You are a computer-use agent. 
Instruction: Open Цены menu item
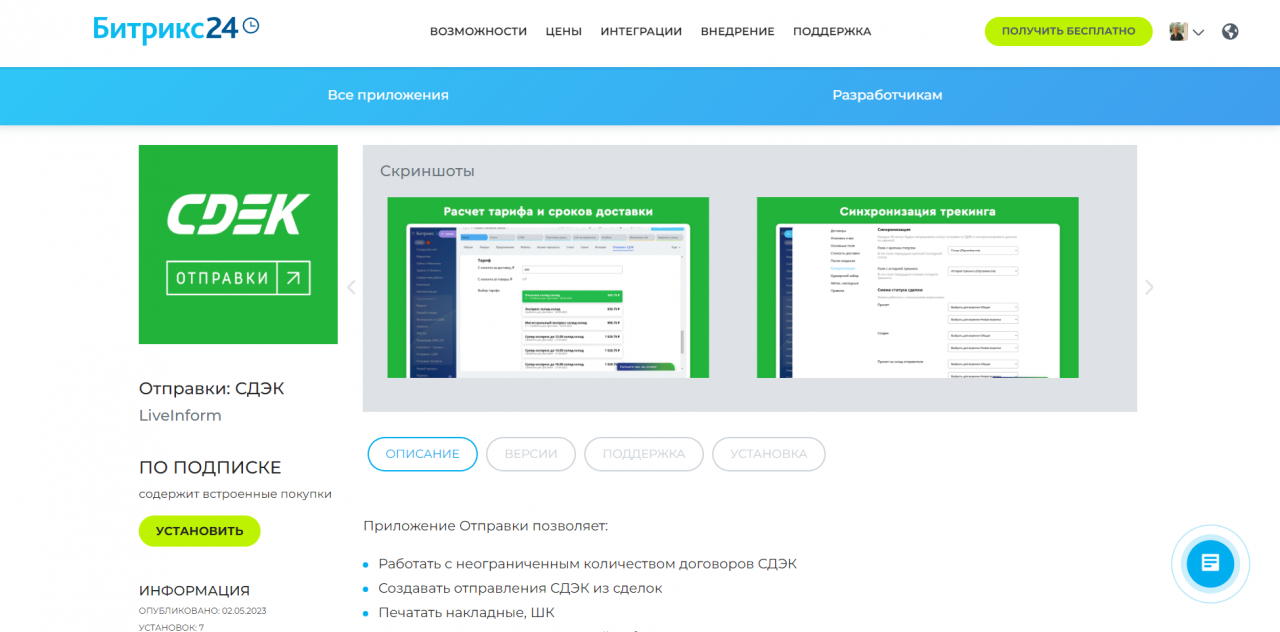[x=564, y=31]
